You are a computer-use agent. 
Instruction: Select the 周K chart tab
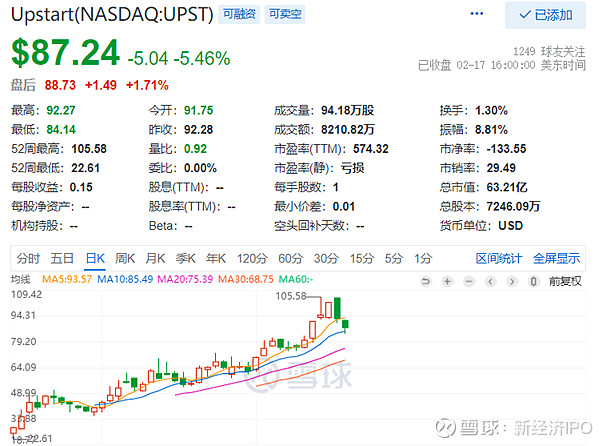click(125, 258)
